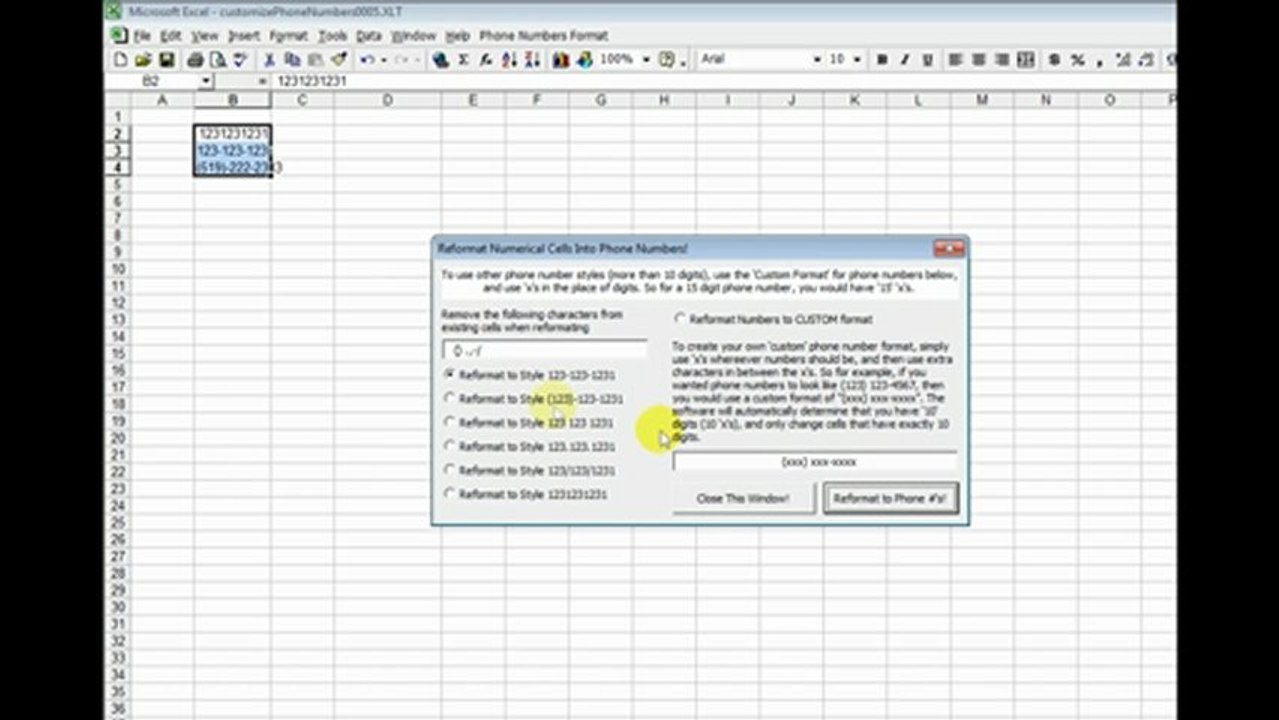
Task: Select Reformat to Style 123 123 1231 radio
Action: (450, 422)
